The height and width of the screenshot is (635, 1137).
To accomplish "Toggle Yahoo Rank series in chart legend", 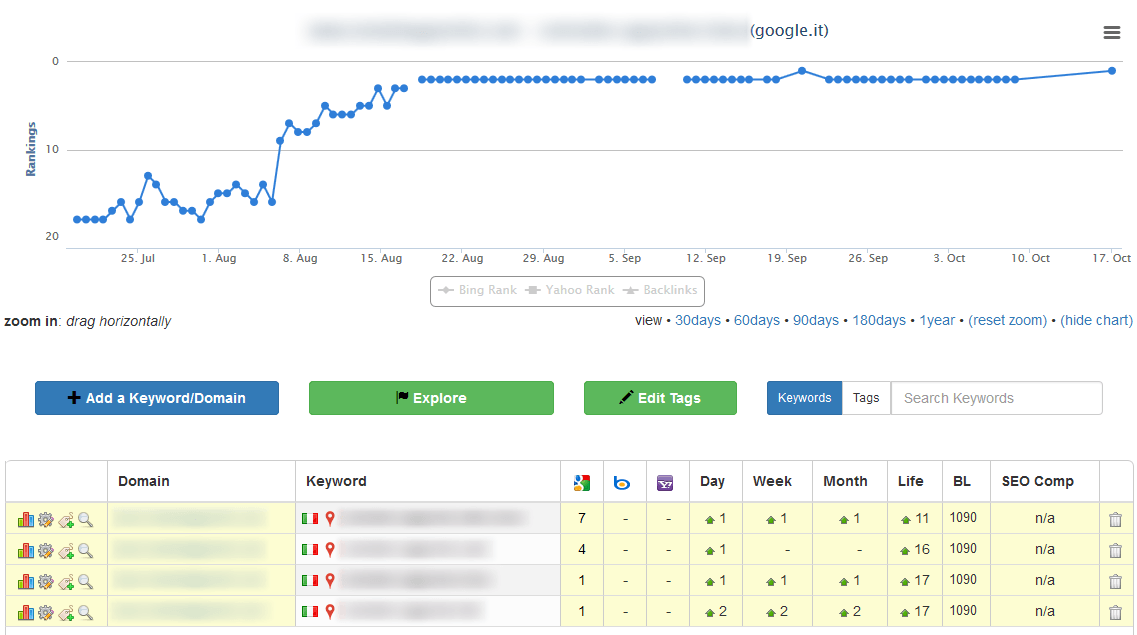I will (570, 290).
